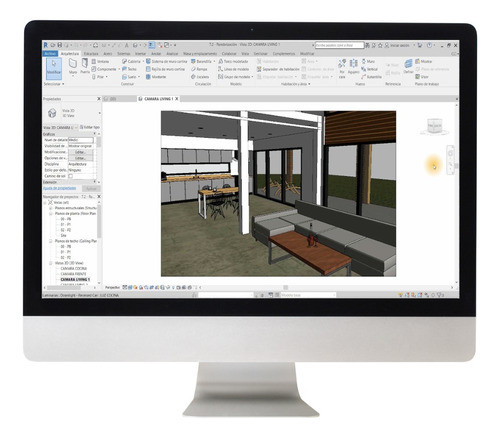
Task: Select the Rampa tool
Action: point(199,69)
